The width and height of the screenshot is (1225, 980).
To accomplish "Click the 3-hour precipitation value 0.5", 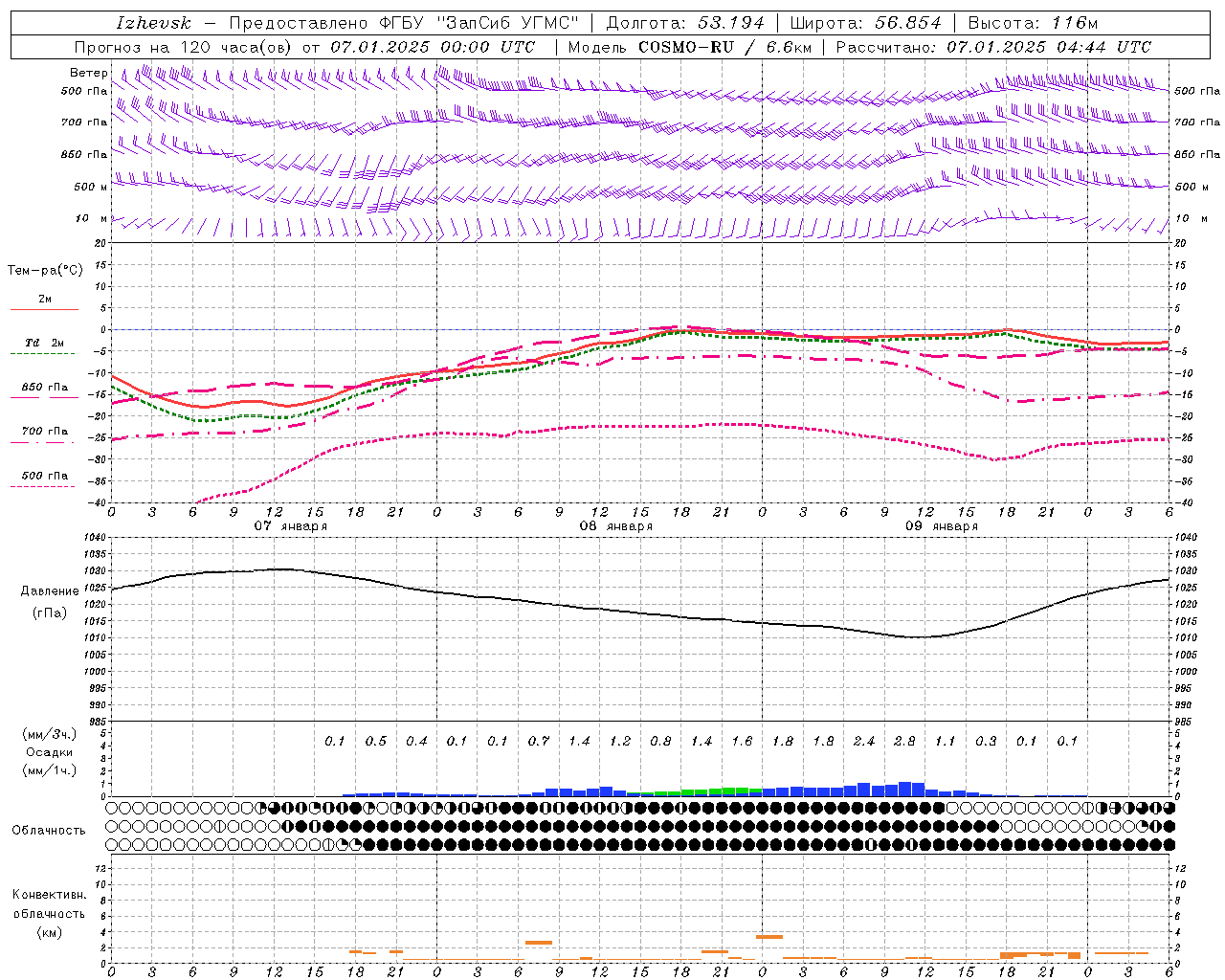I will click(375, 742).
